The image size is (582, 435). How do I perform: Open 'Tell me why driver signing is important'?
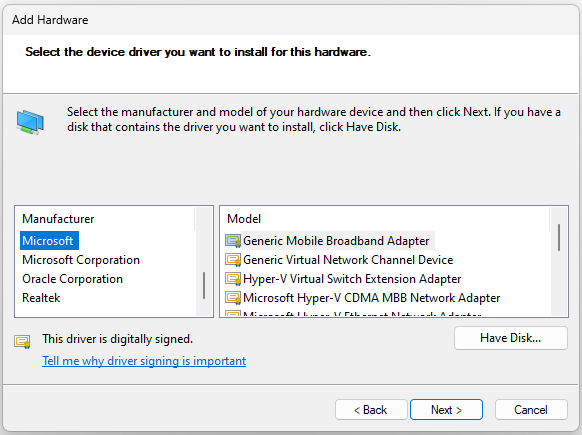(144, 361)
